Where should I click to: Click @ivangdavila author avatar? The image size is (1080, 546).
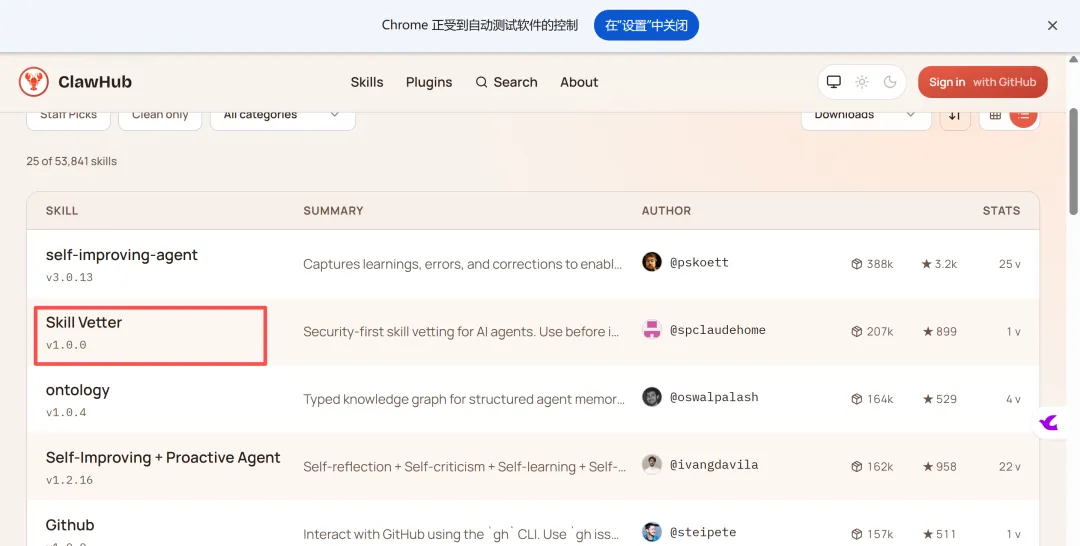(652, 465)
